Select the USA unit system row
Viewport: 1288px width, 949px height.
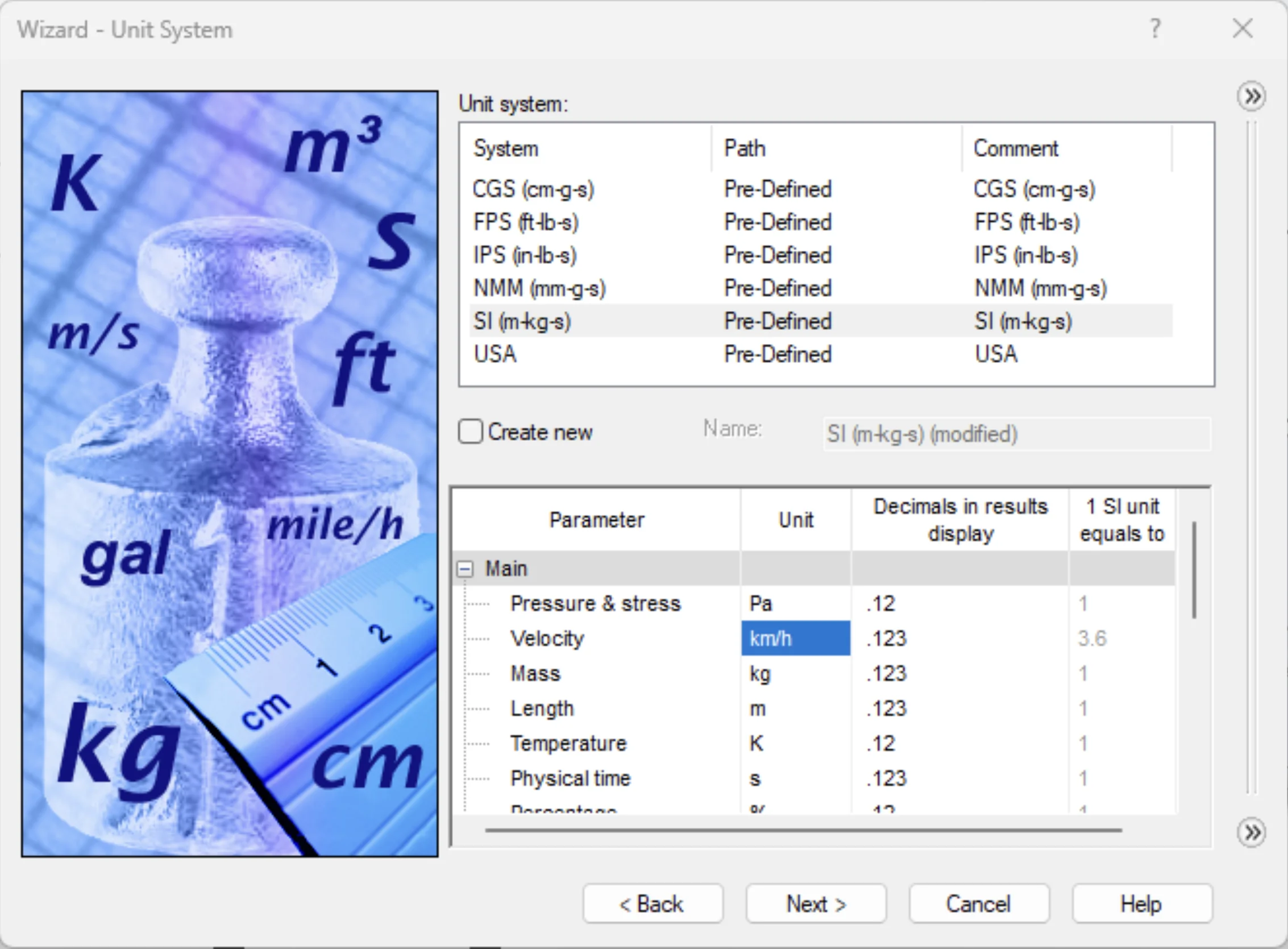pos(495,354)
